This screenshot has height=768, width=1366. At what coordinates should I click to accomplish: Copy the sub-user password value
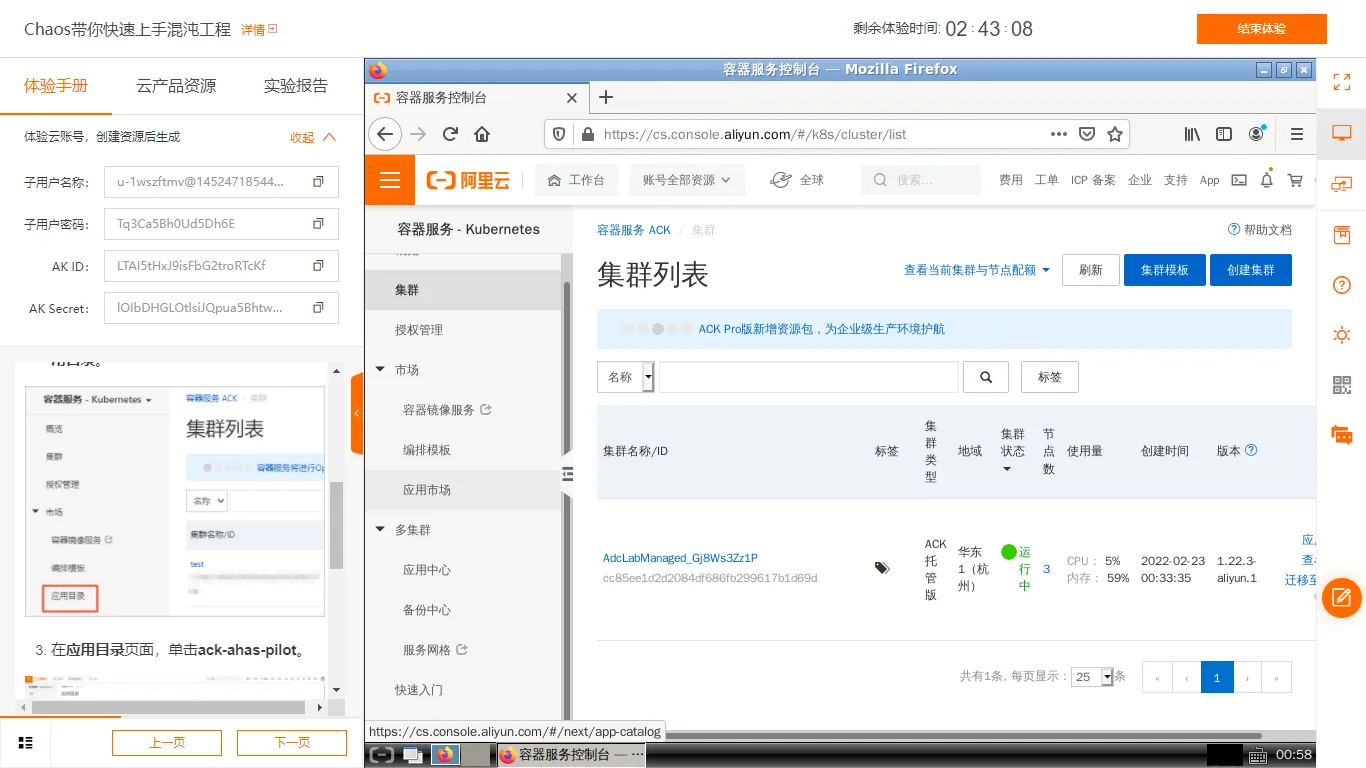318,224
